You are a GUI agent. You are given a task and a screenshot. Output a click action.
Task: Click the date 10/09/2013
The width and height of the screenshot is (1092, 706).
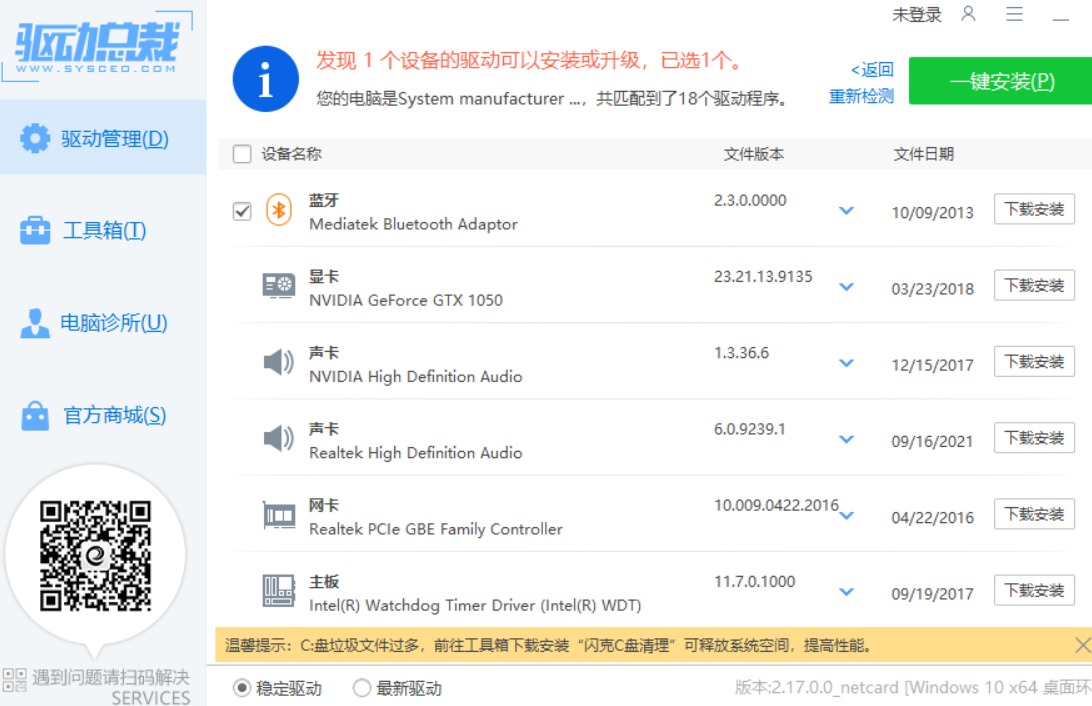[933, 212]
